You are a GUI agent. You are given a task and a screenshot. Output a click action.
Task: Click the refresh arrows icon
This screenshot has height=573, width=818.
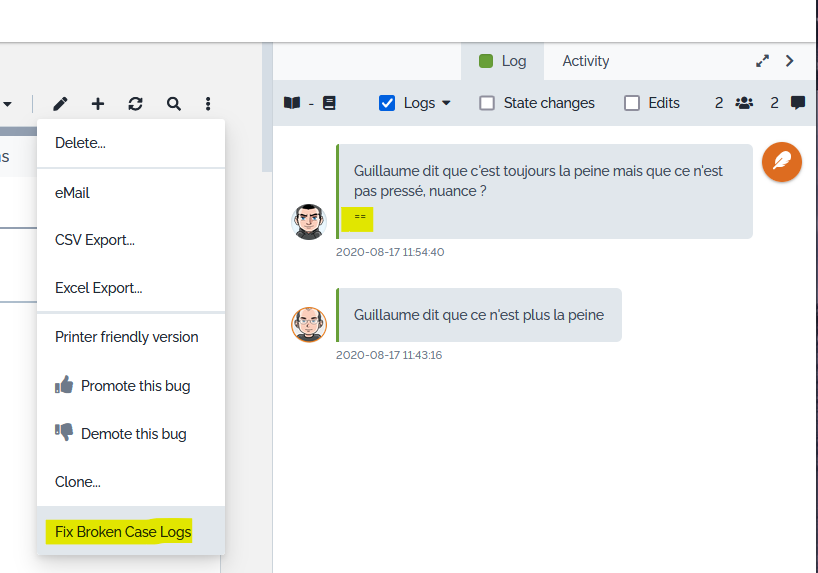[x=135, y=104]
